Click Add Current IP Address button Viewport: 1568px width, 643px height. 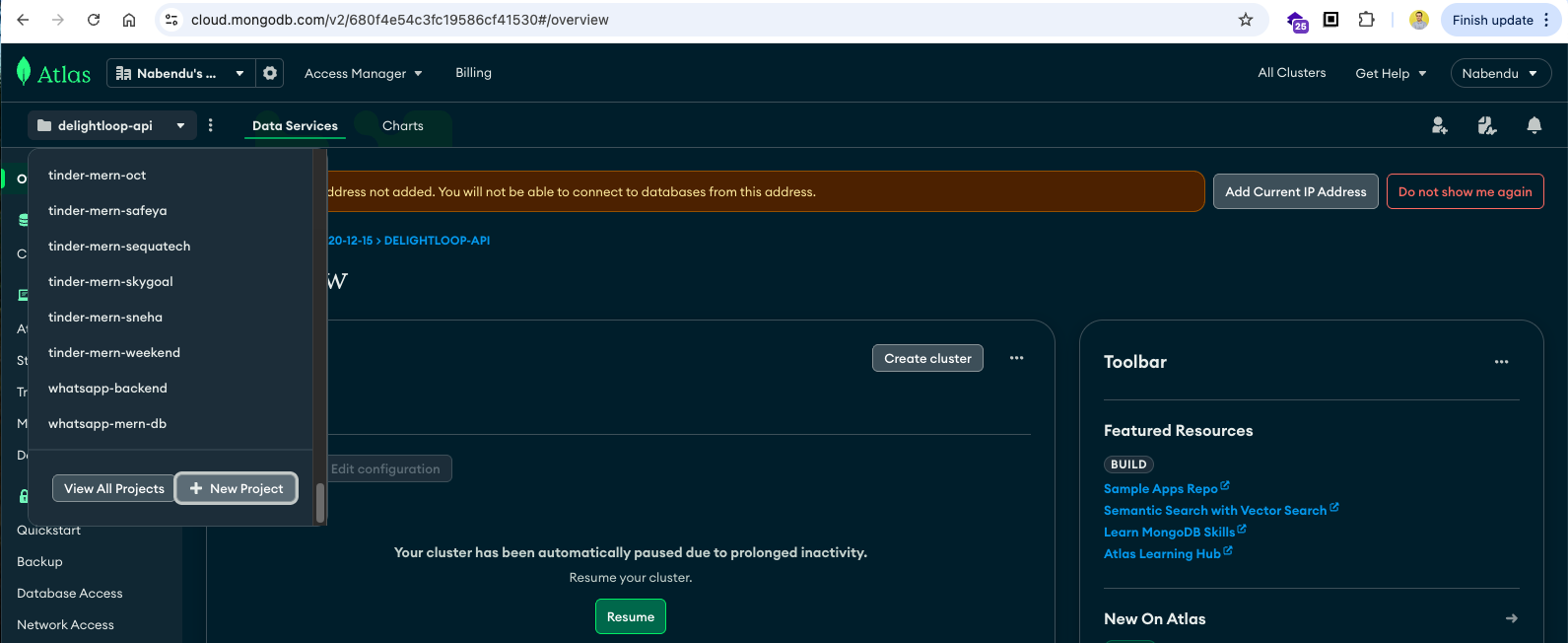[1295, 191]
